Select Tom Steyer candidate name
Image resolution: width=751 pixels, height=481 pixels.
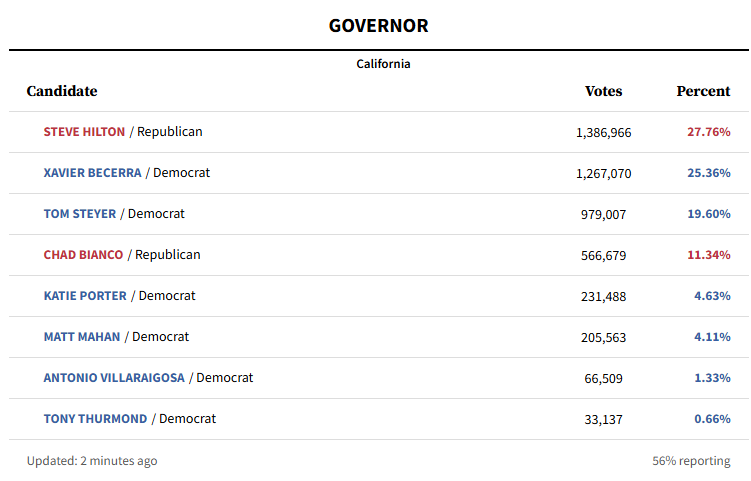(80, 214)
